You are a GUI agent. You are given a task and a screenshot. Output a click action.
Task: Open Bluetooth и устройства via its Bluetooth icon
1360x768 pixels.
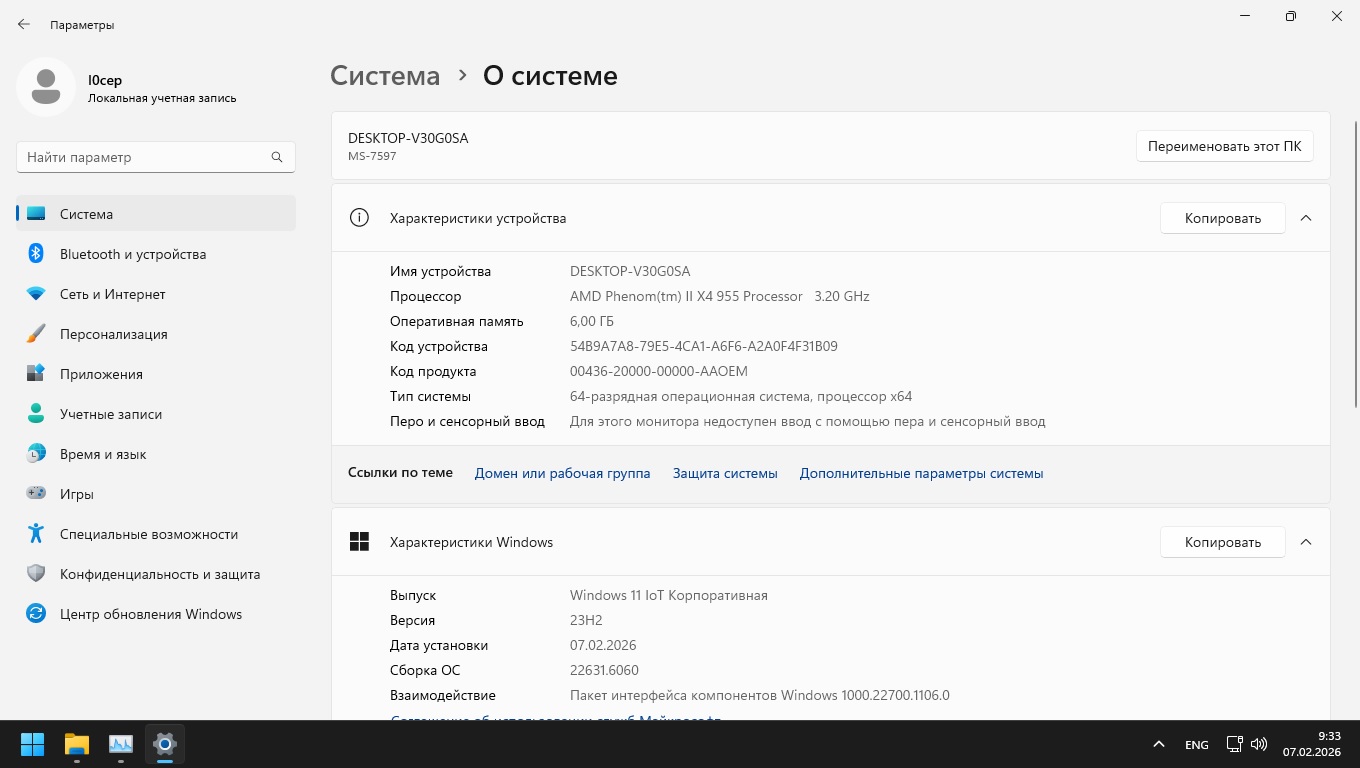(x=36, y=254)
